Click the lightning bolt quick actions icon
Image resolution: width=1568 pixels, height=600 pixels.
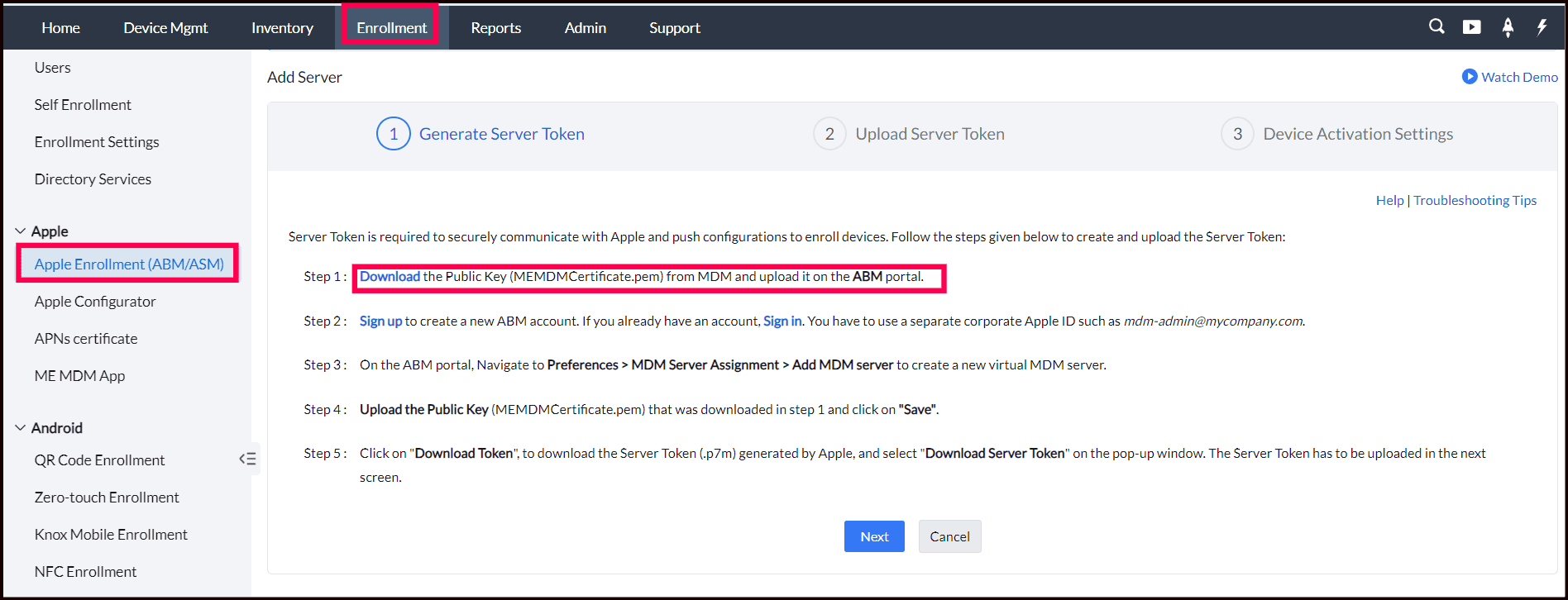tap(1542, 27)
